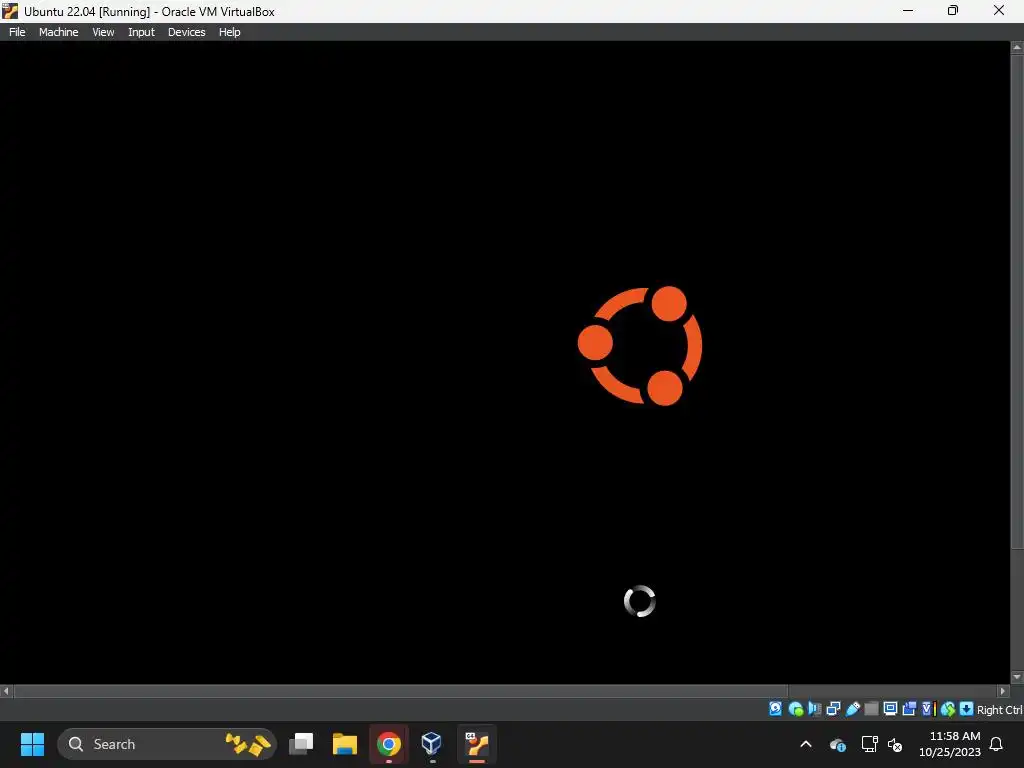The height and width of the screenshot is (768, 1024).
Task: Click the network adapters status icon
Action: click(833, 709)
